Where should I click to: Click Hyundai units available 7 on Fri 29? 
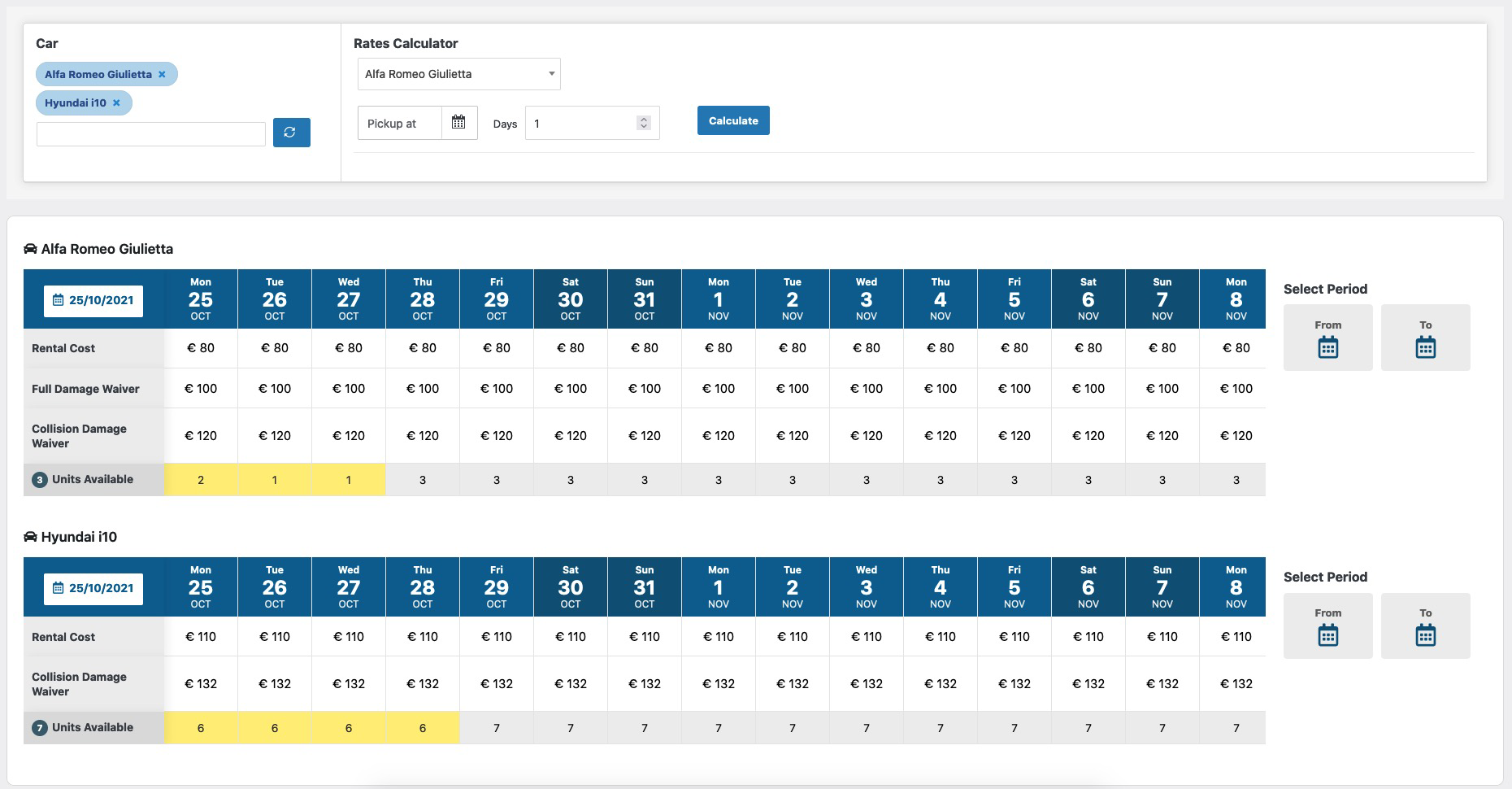497,728
